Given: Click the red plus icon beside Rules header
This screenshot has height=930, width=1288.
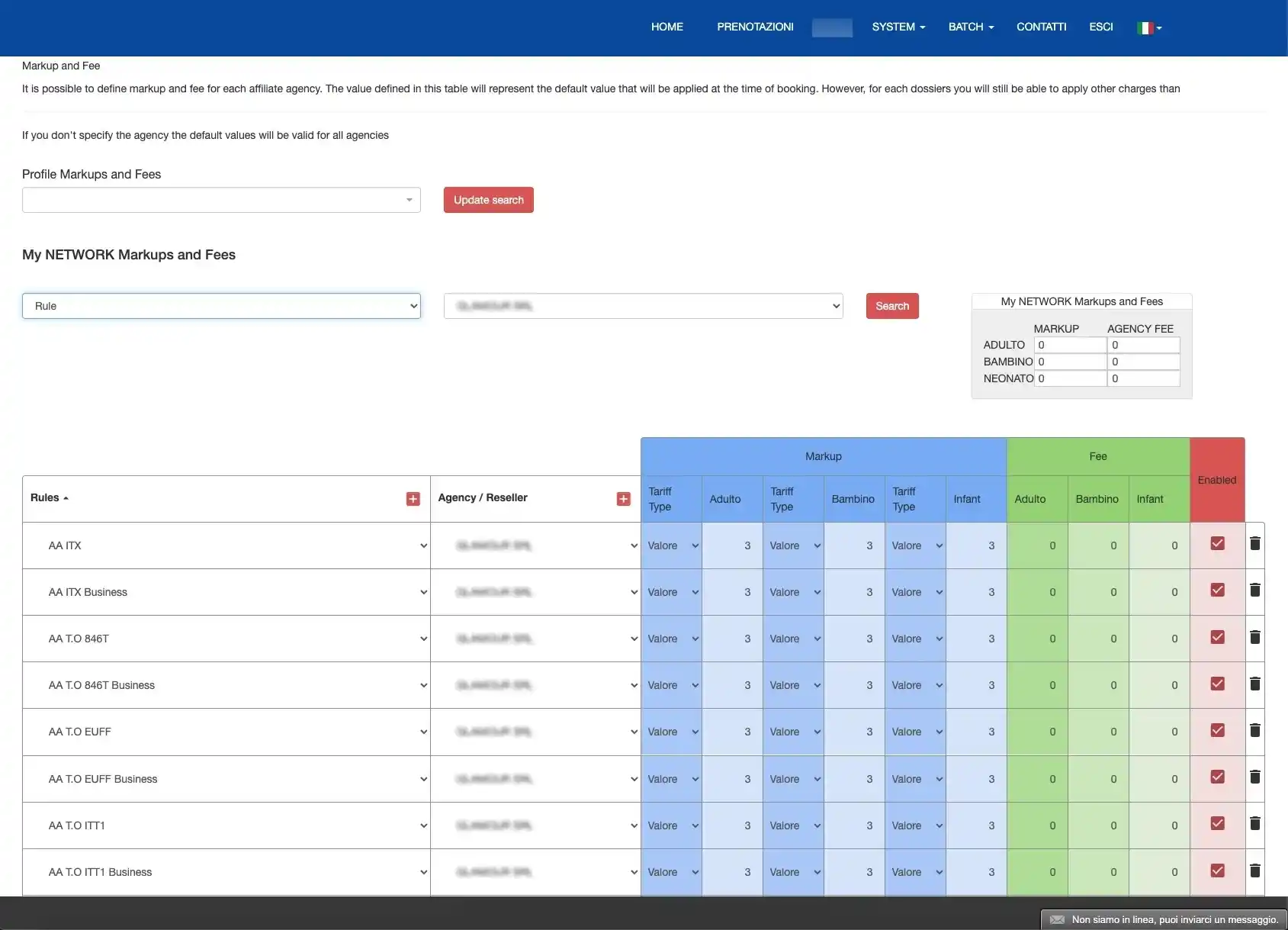Looking at the screenshot, I should 413,499.
